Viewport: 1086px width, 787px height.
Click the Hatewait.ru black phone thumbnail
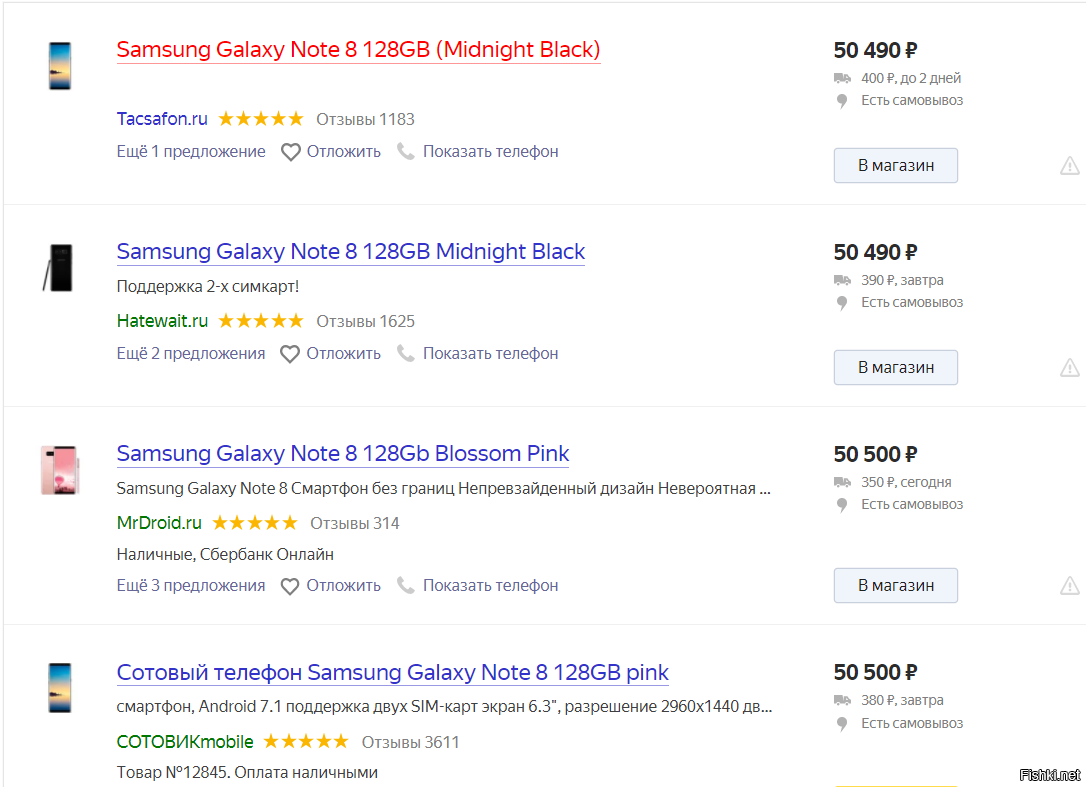(58, 267)
